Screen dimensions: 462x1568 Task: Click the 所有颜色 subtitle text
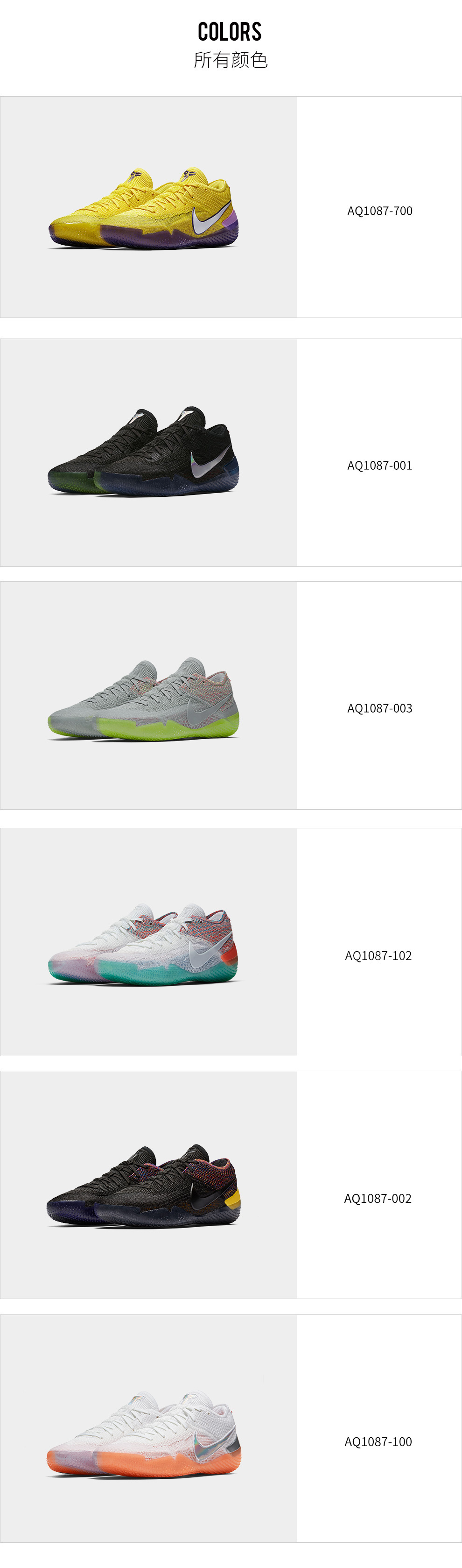231,60
